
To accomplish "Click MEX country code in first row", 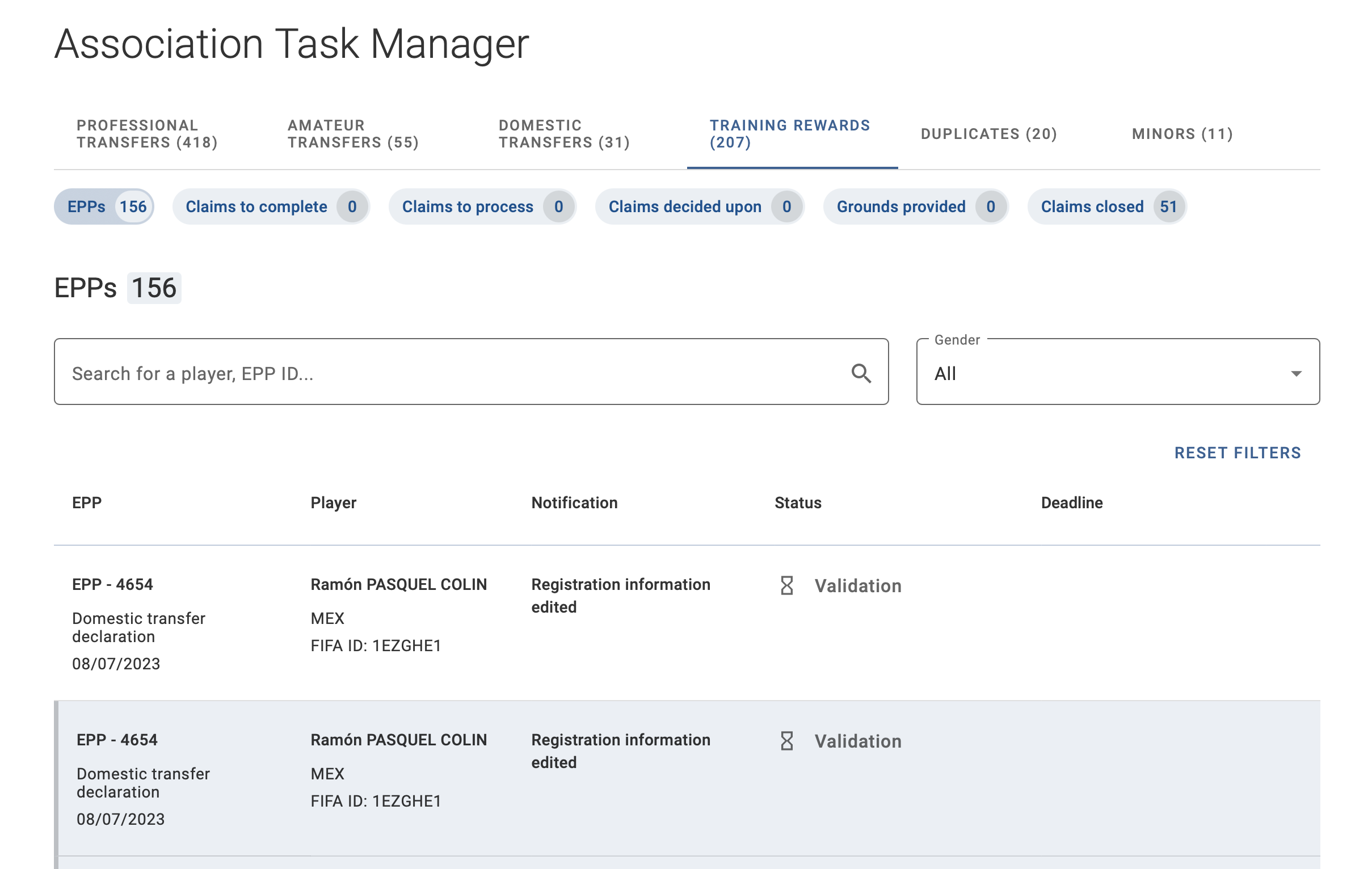I will [x=327, y=618].
